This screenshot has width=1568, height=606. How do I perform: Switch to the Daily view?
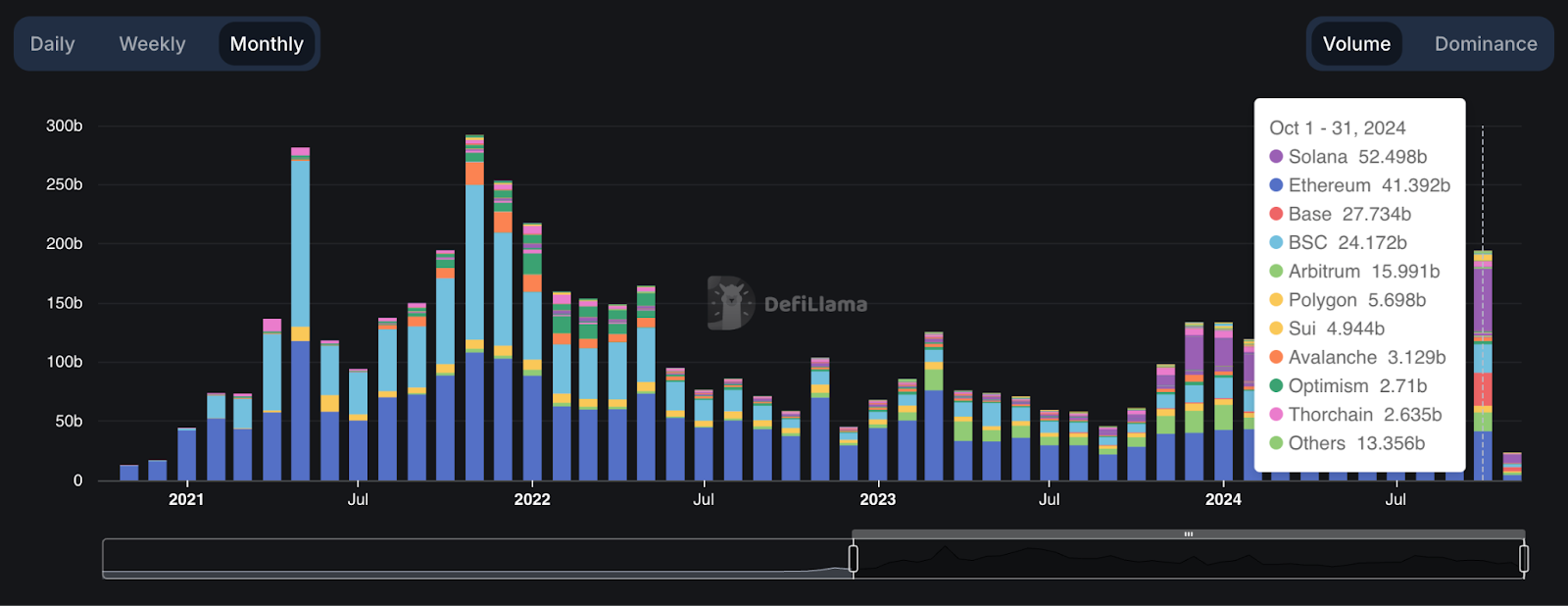point(53,44)
